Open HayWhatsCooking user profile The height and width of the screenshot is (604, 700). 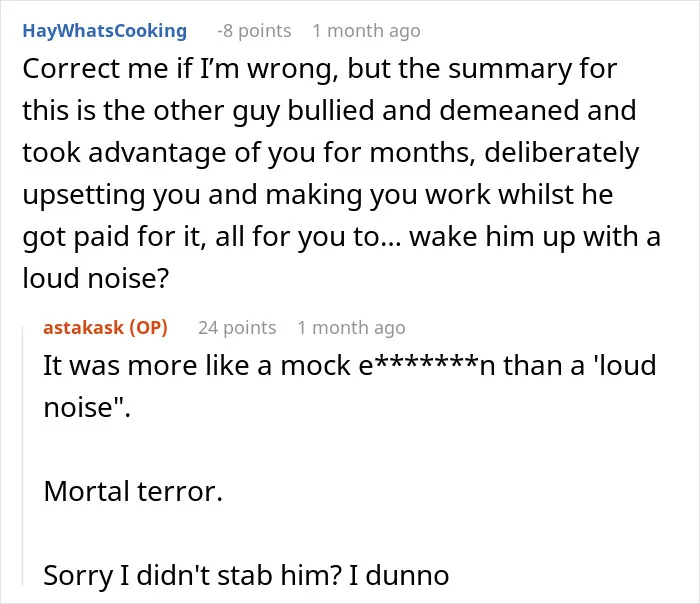coord(104,31)
